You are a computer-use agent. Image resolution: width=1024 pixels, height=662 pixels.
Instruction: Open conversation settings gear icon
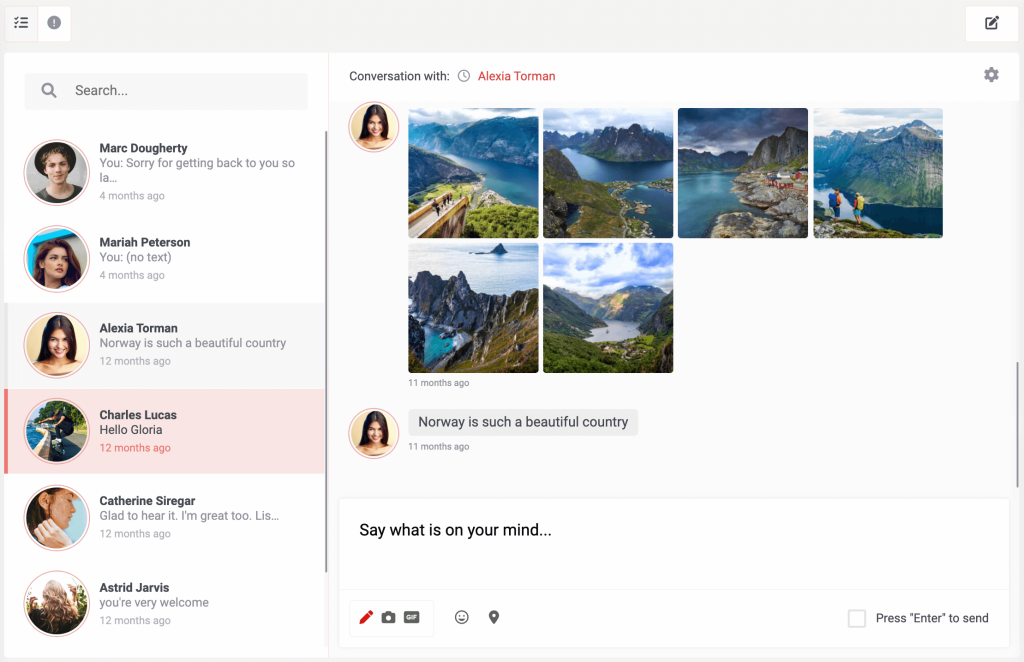[991, 75]
